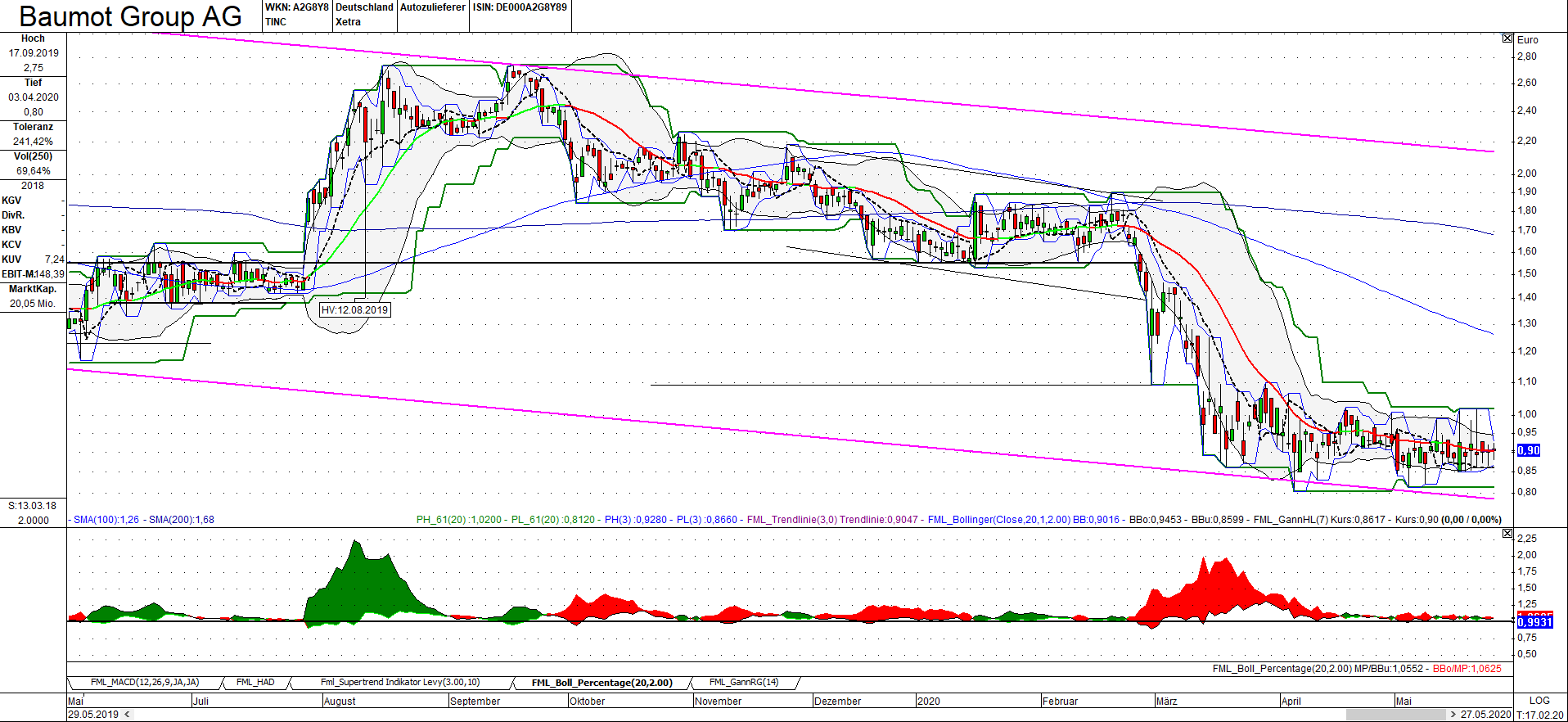Open the FML_HAD indicator tab
Viewport: 1568px width, 722px height.
point(255,683)
